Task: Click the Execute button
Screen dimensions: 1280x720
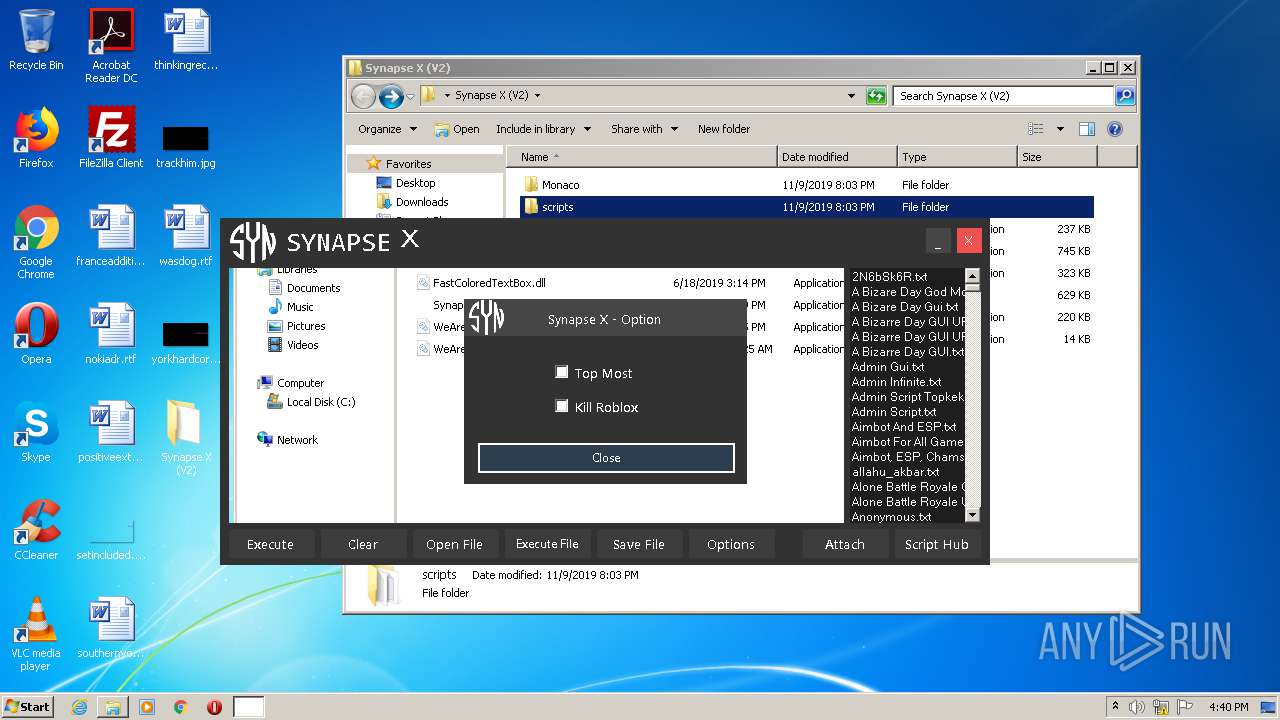Action: (x=270, y=544)
